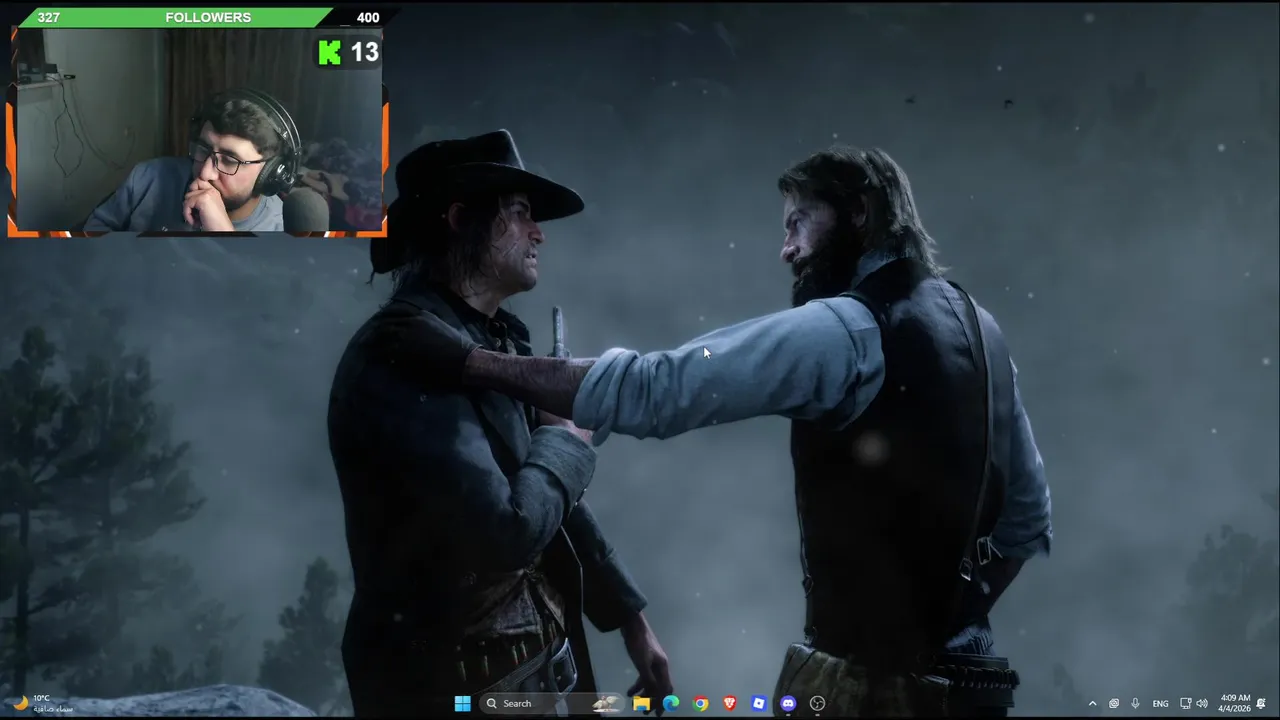
Task: Expand the hidden system tray icons
Action: tap(1092, 703)
